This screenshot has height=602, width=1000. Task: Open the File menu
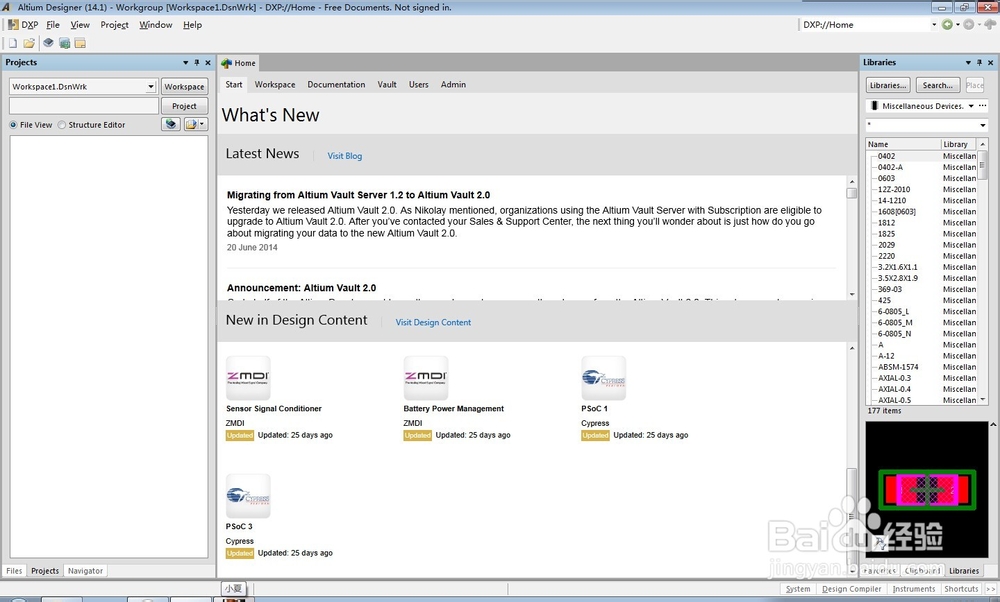53,25
